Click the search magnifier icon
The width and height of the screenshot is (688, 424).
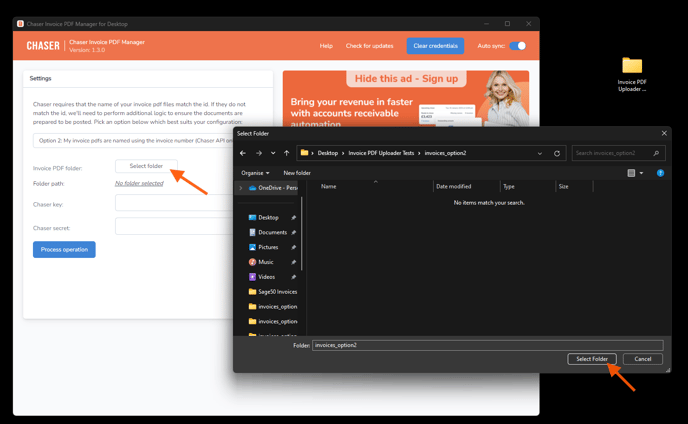click(656, 153)
